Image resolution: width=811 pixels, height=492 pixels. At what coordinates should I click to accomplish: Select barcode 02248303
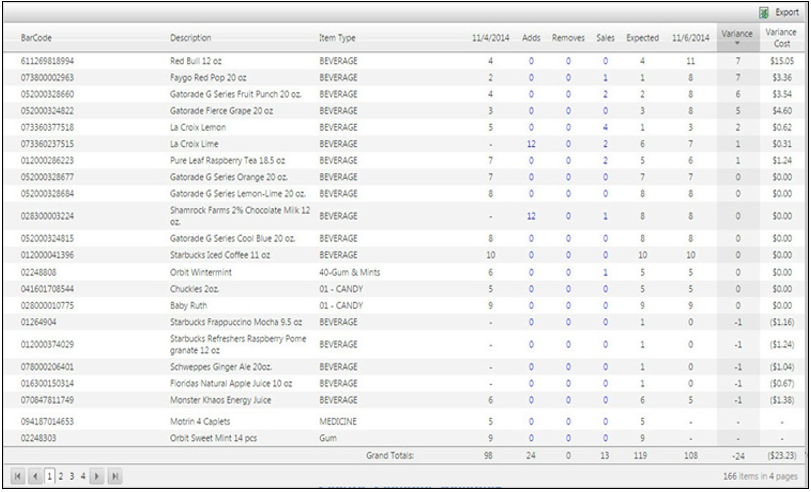pyautogui.click(x=39, y=438)
